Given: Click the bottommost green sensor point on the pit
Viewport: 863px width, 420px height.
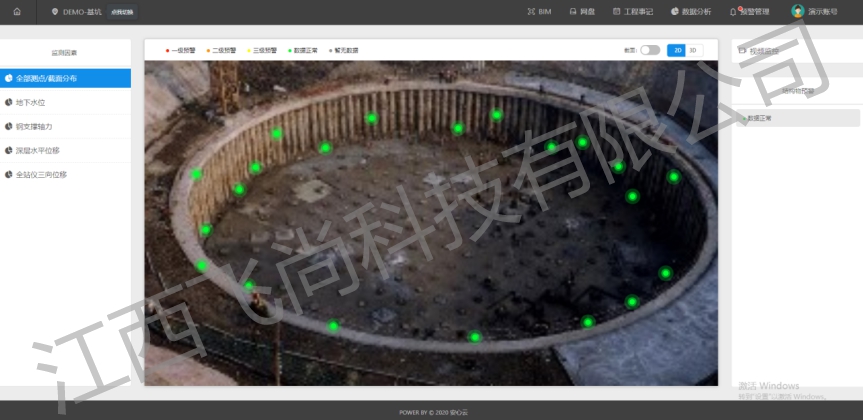Looking at the screenshot, I should click(x=474, y=336).
